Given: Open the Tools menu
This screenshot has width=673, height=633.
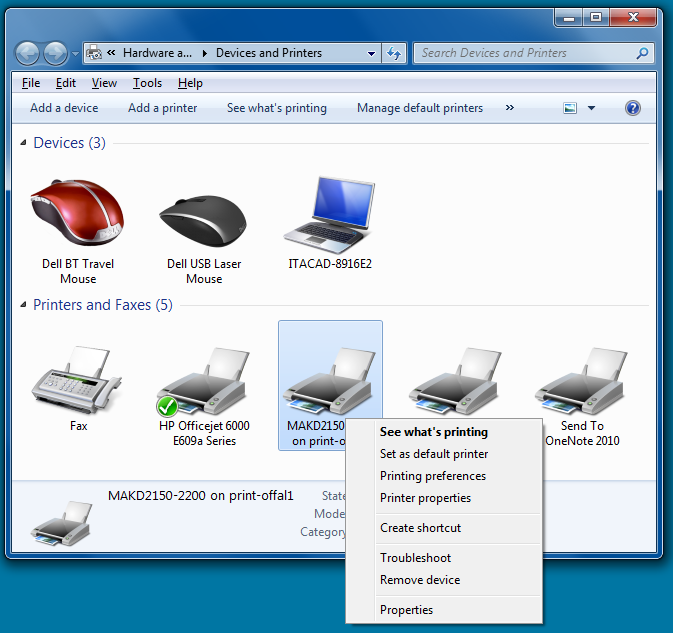Looking at the screenshot, I should pos(147,83).
